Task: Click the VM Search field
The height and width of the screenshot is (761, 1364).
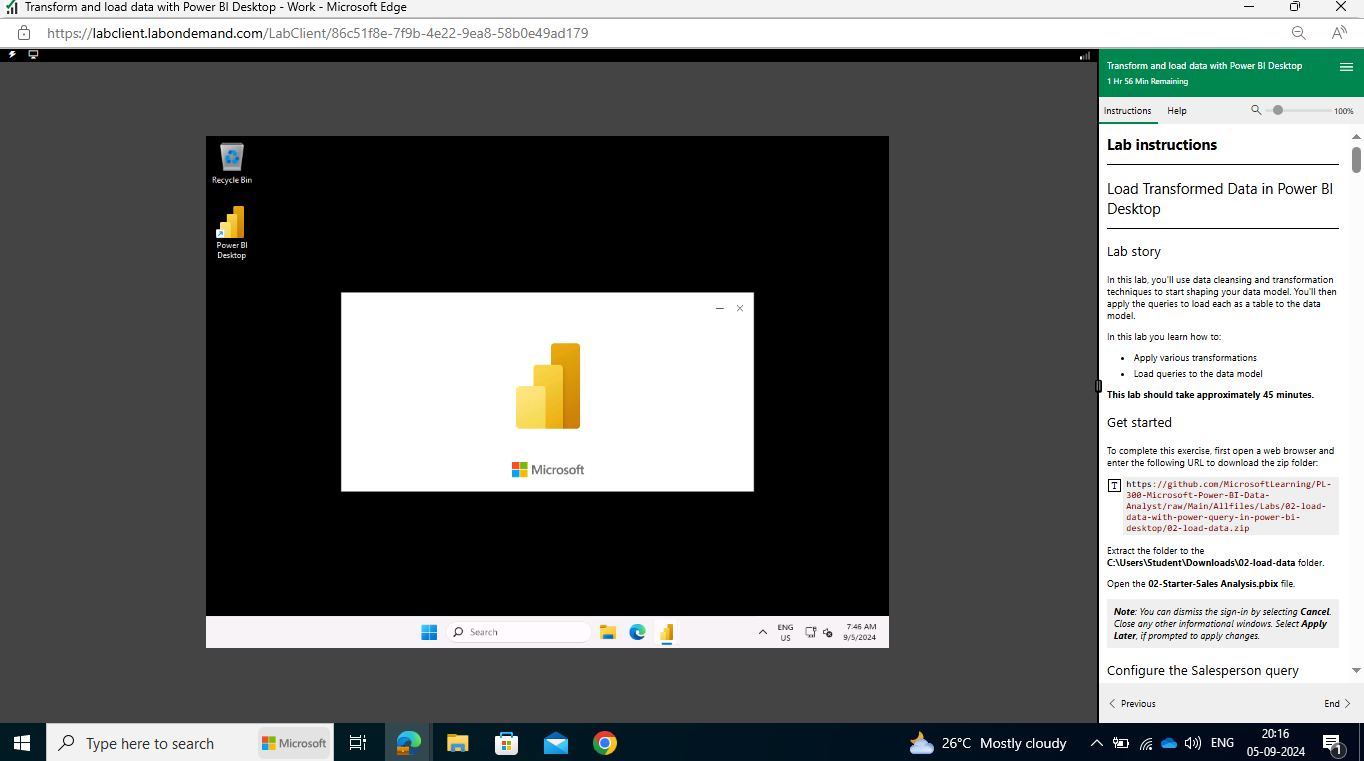Action: pyautogui.click(x=520, y=631)
